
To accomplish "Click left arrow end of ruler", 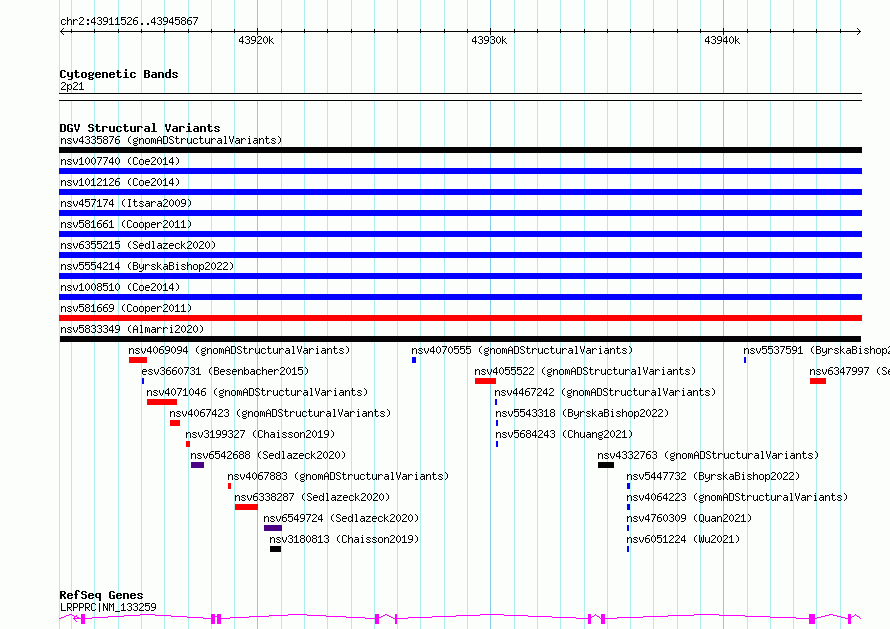I will coord(62,31).
